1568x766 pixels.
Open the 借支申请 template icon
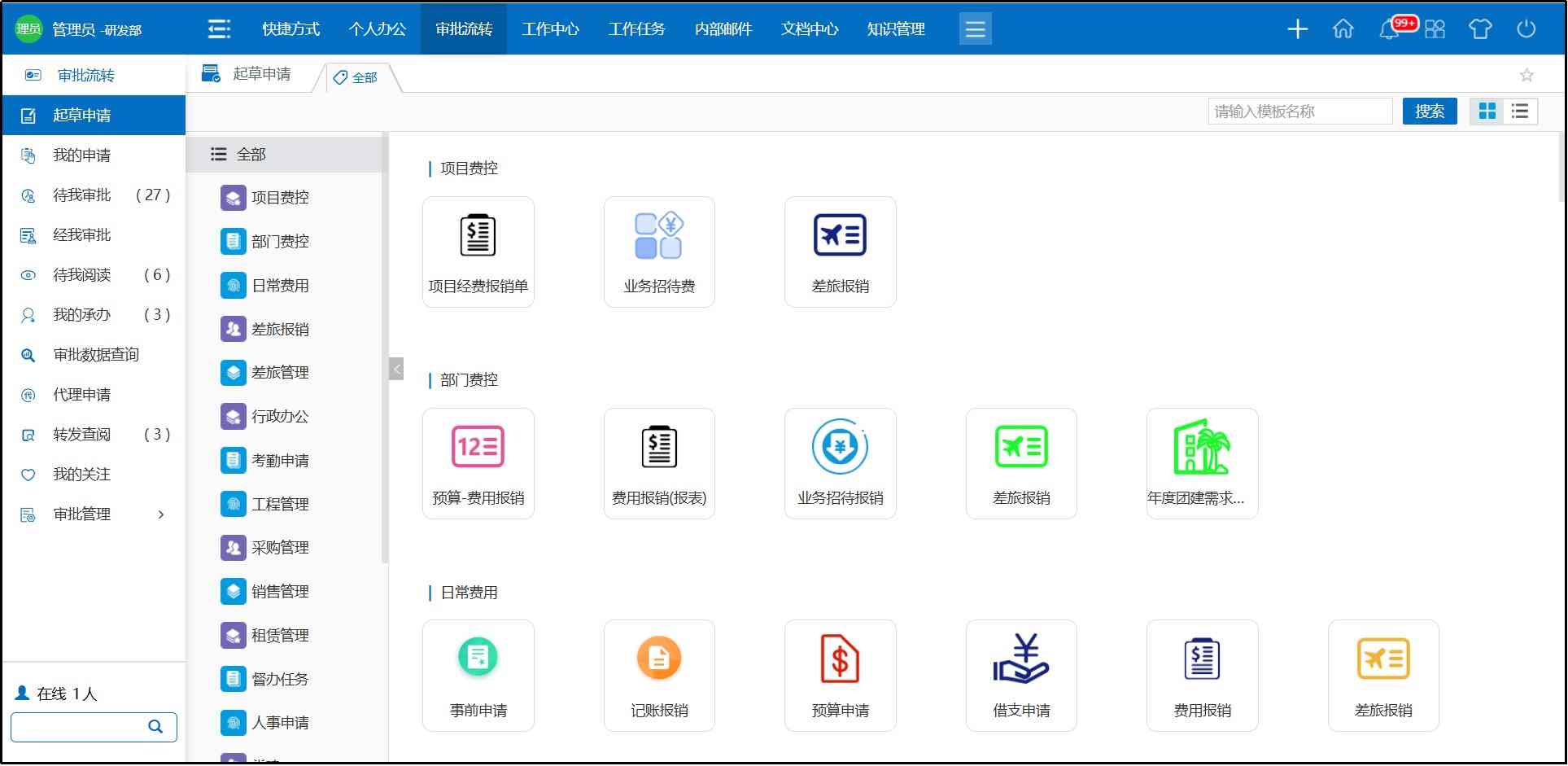pos(1020,675)
